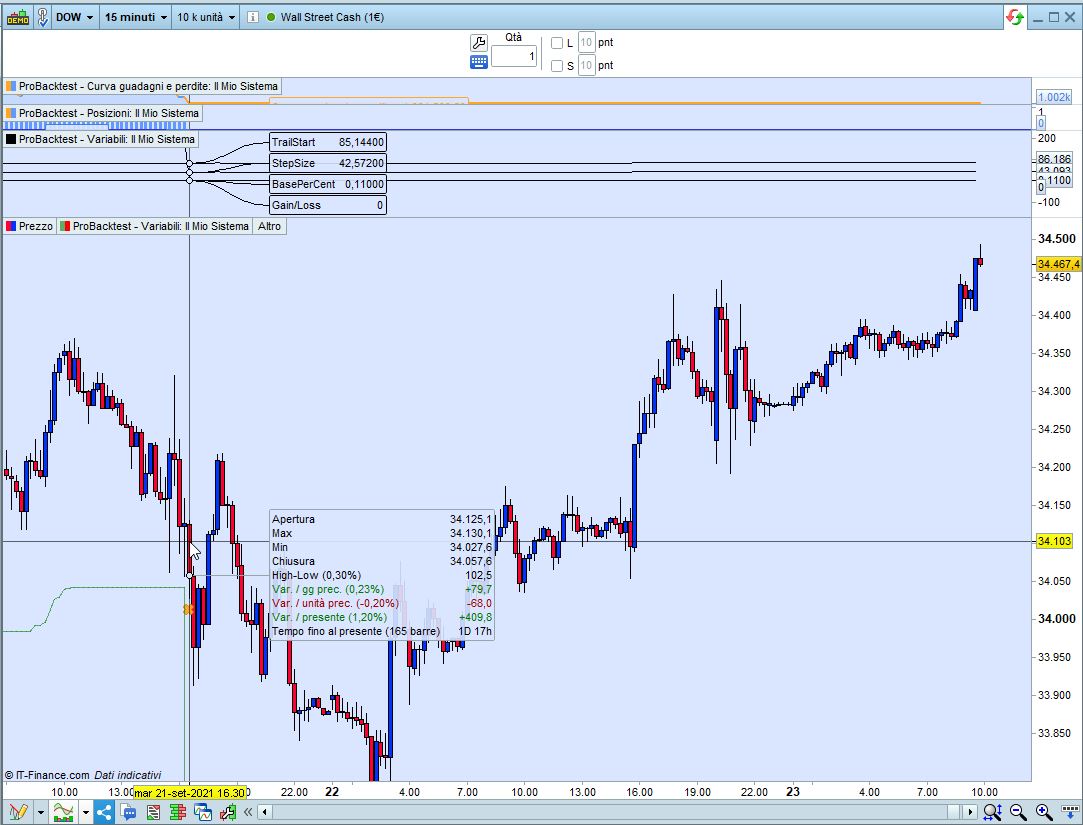Click the pin/link chart icon beside DEMO
1083x825 pixels.
tap(42, 17)
